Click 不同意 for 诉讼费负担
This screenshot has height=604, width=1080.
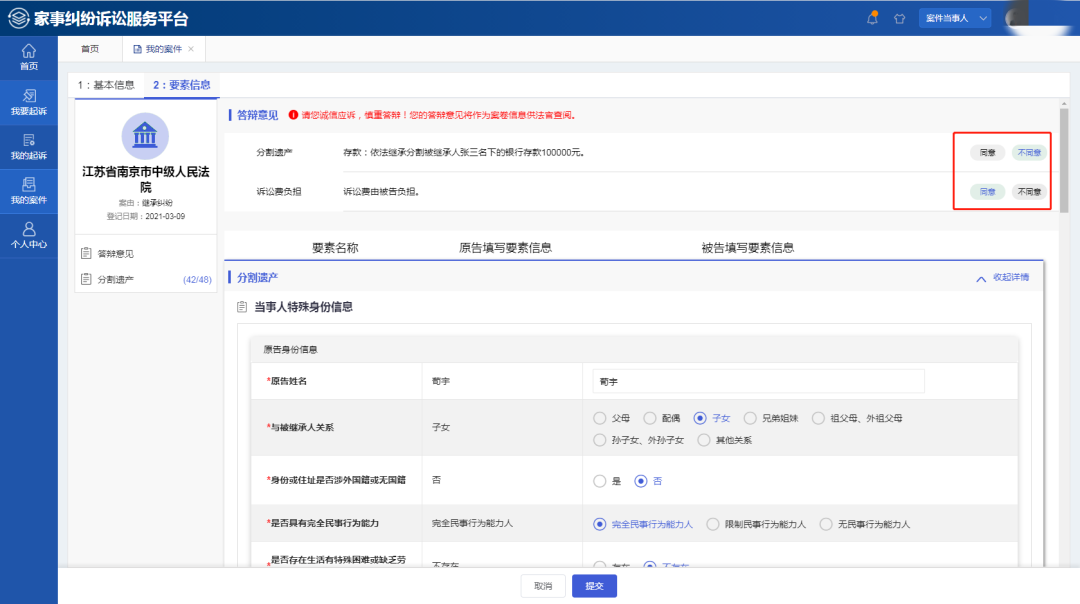pos(1029,191)
